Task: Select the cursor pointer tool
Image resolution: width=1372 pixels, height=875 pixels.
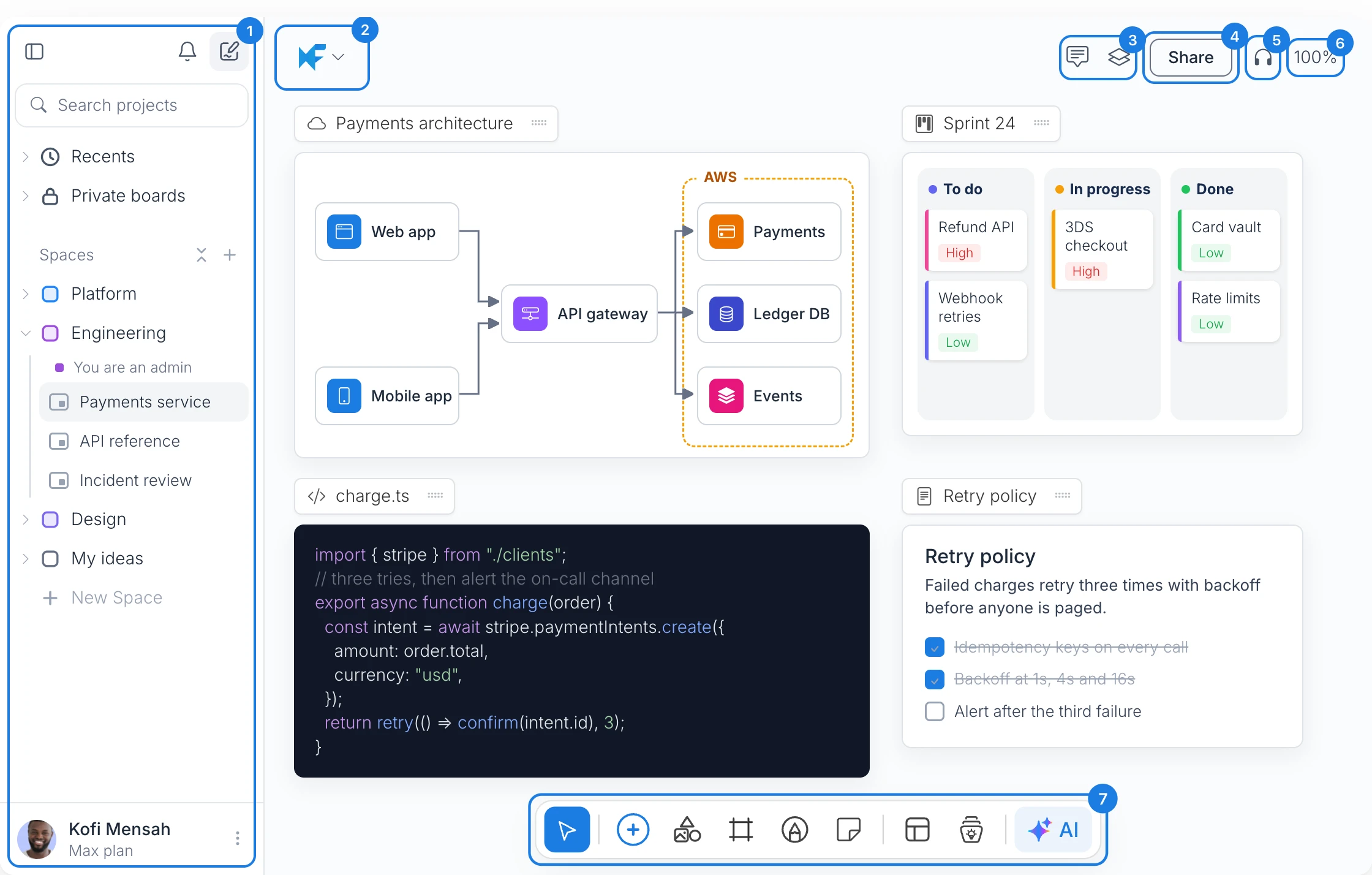Action: click(567, 830)
